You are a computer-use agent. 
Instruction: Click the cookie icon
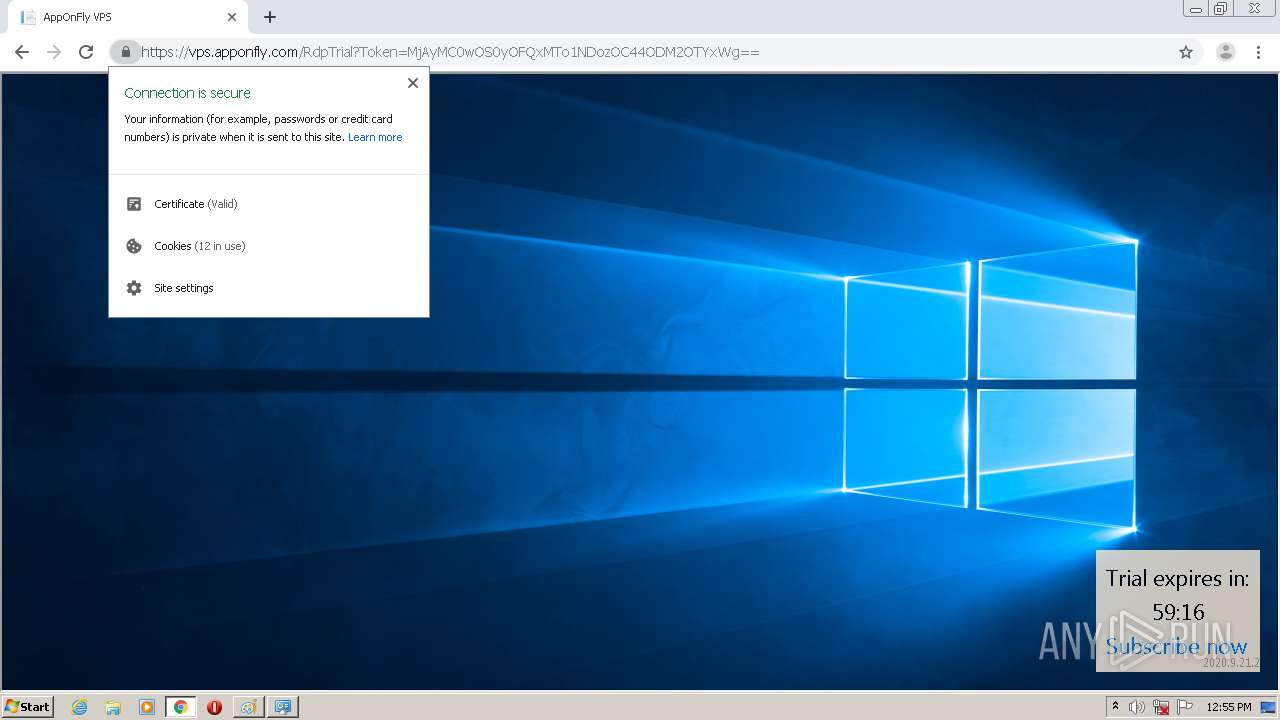pos(134,246)
